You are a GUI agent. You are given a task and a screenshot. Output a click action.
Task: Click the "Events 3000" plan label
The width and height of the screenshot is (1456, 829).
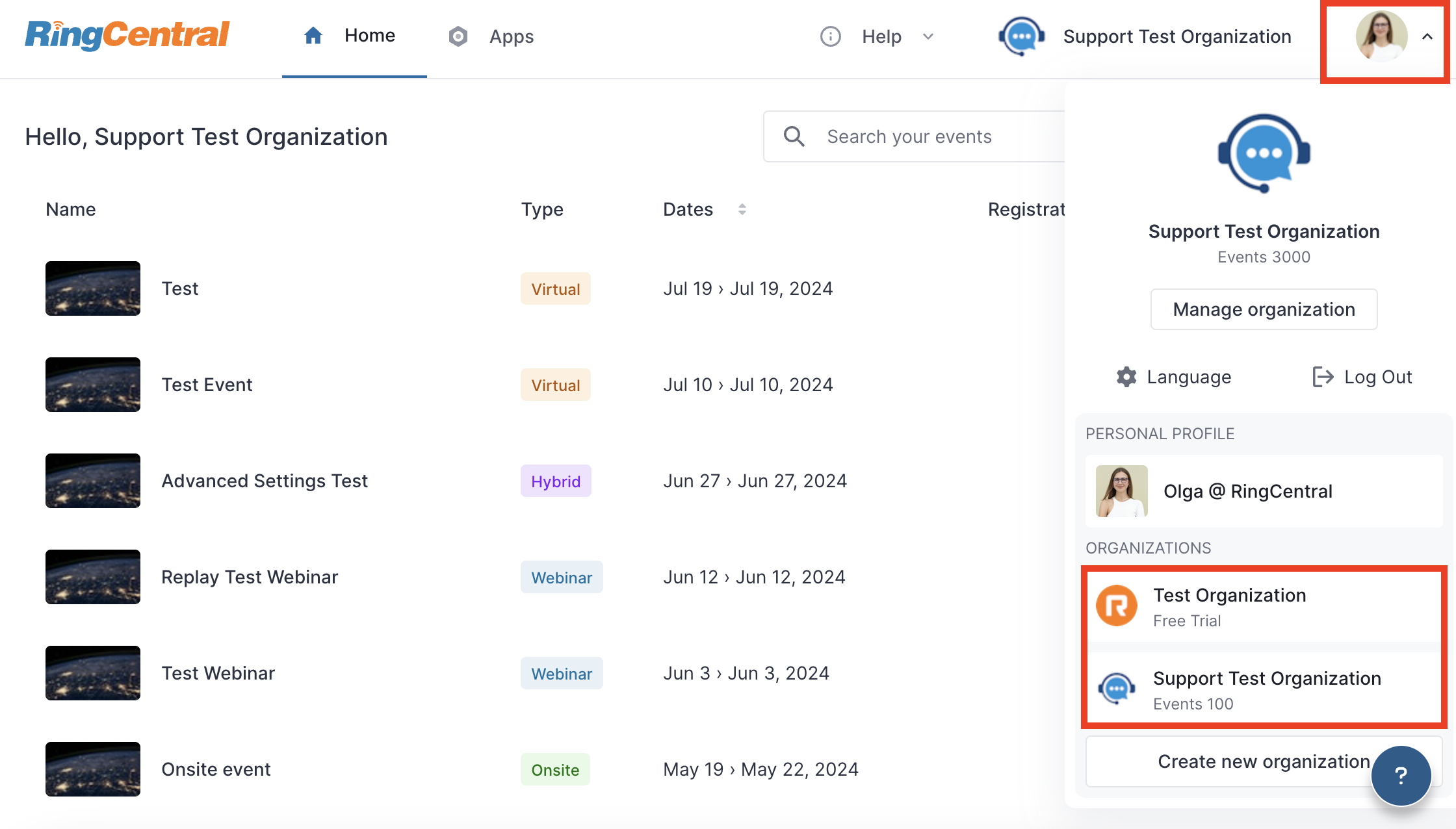pos(1264,257)
